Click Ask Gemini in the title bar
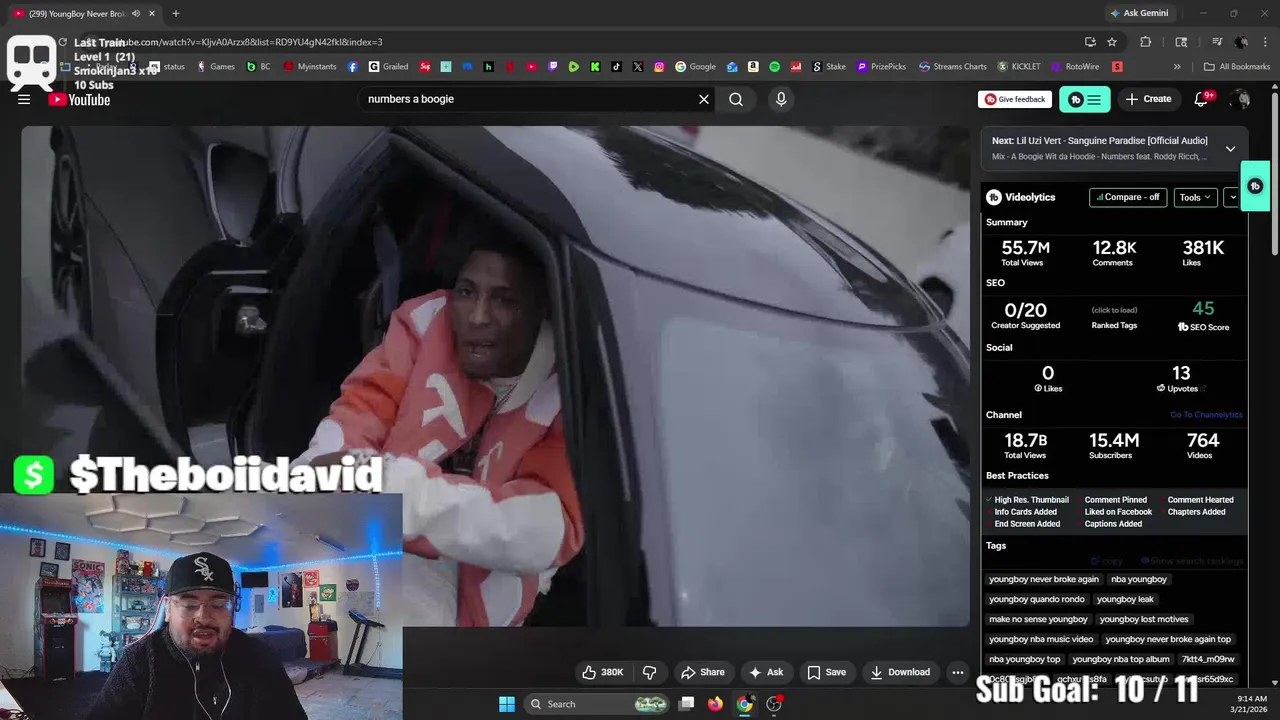Viewport: 1280px width, 720px height. pyautogui.click(x=1138, y=13)
